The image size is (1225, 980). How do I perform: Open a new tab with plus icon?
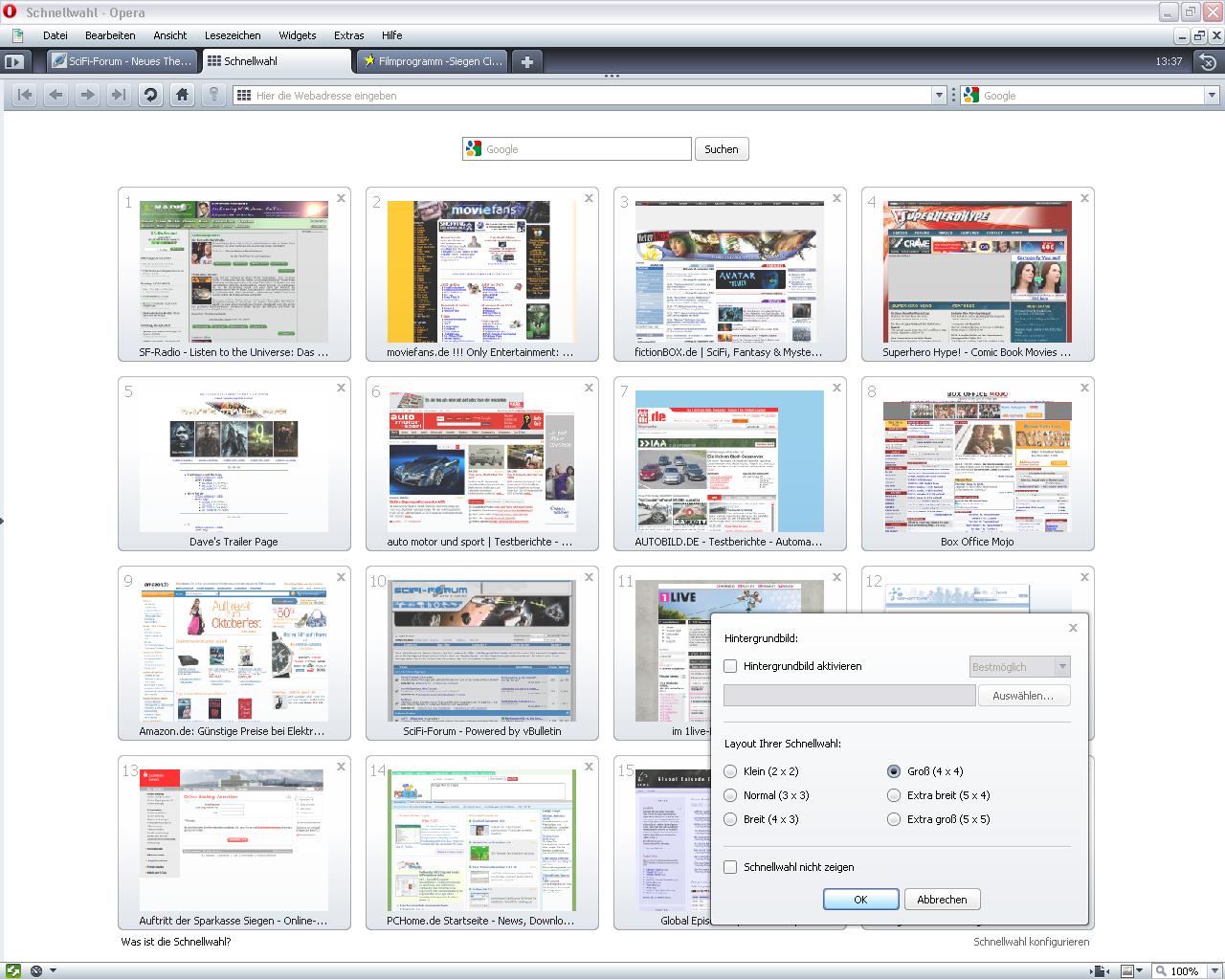coord(526,61)
